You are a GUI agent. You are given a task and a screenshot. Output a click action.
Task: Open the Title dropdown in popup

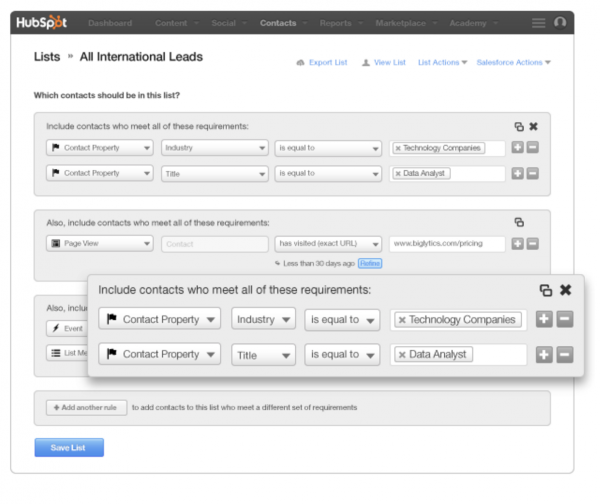[263, 355]
